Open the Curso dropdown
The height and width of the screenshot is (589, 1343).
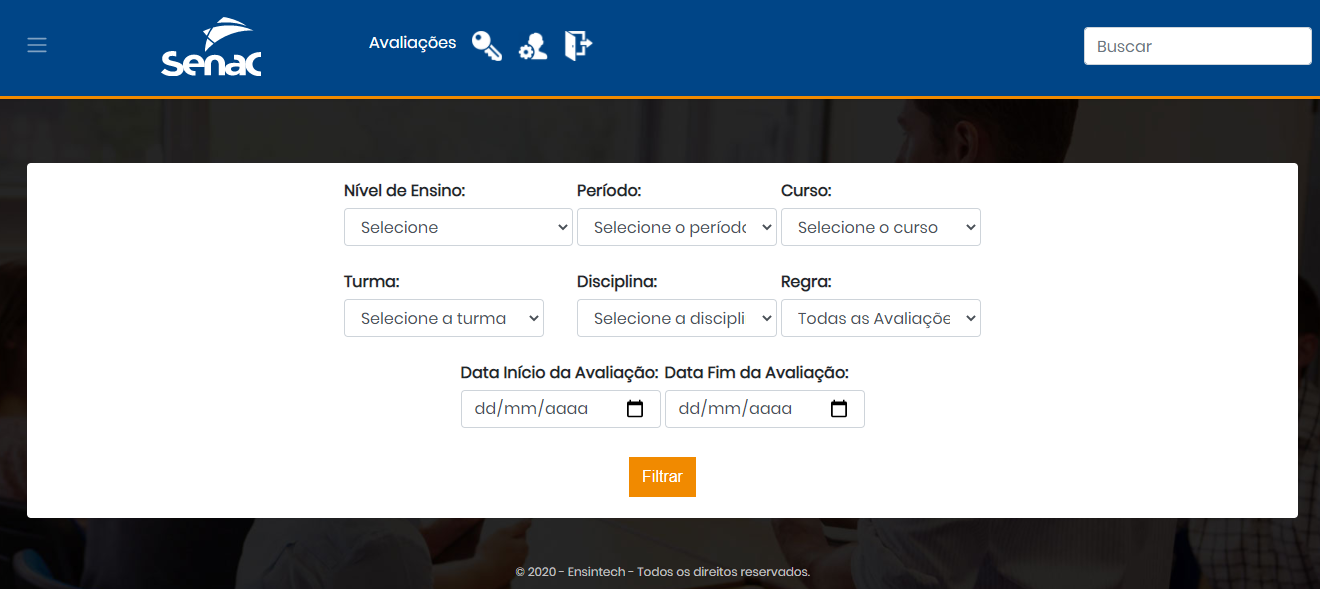click(881, 227)
